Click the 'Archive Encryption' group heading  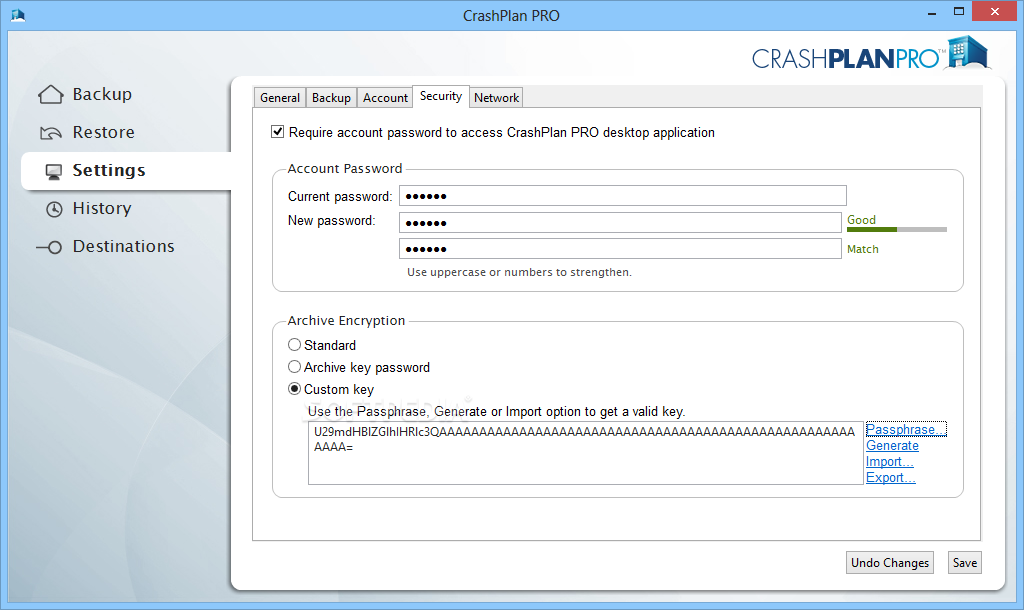click(x=346, y=321)
